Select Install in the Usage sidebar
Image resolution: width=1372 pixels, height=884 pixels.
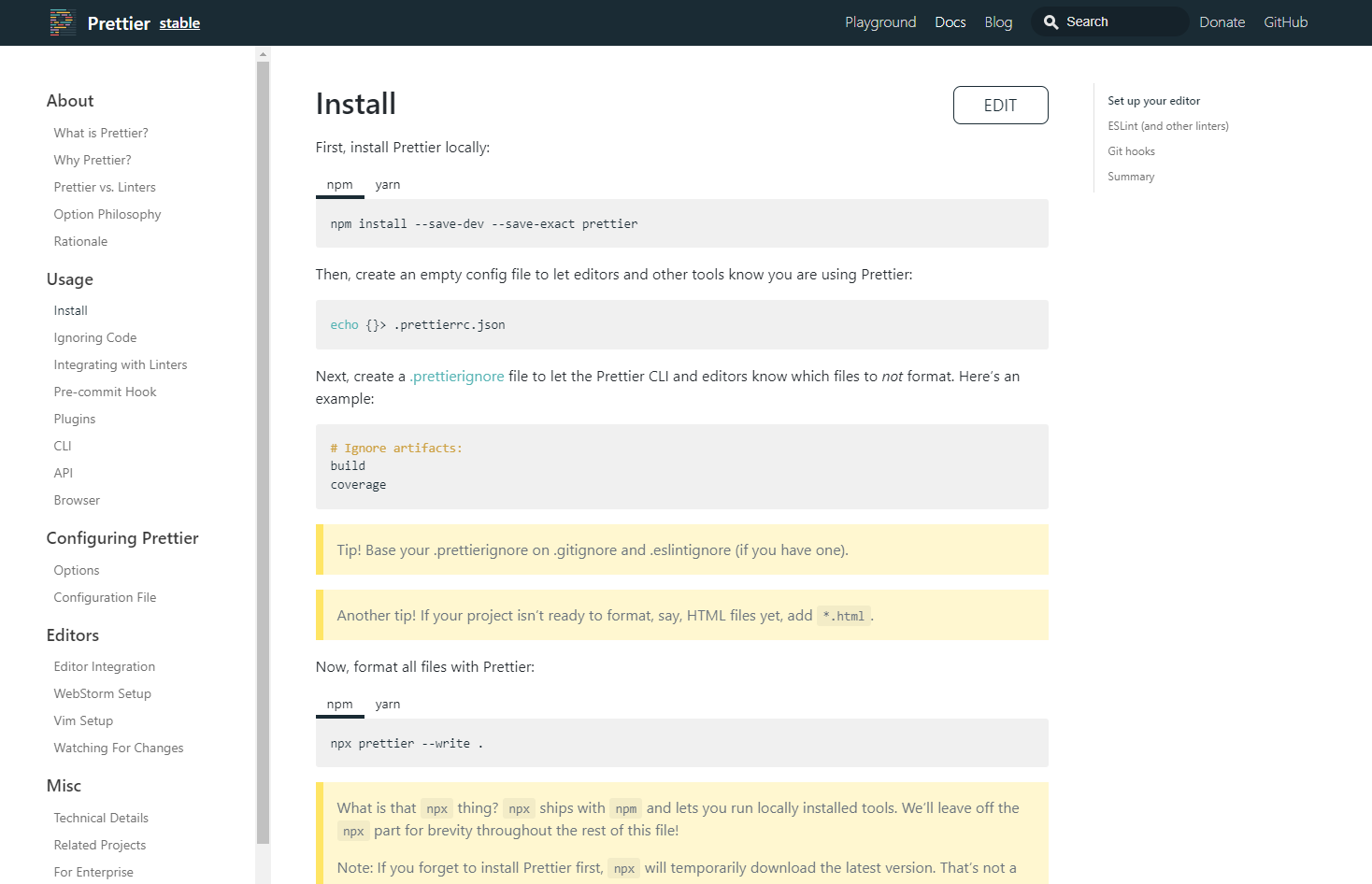(70, 310)
